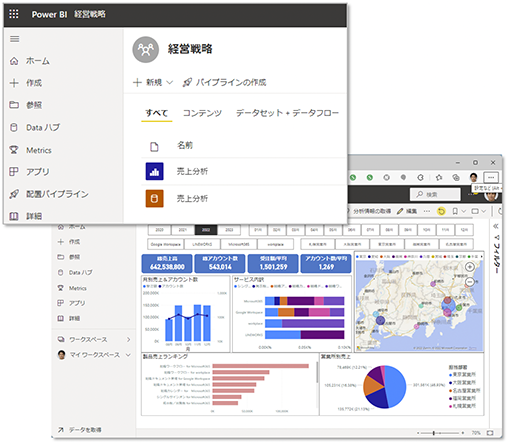
Task: Click the Power BI user avatar
Action: (x=491, y=196)
